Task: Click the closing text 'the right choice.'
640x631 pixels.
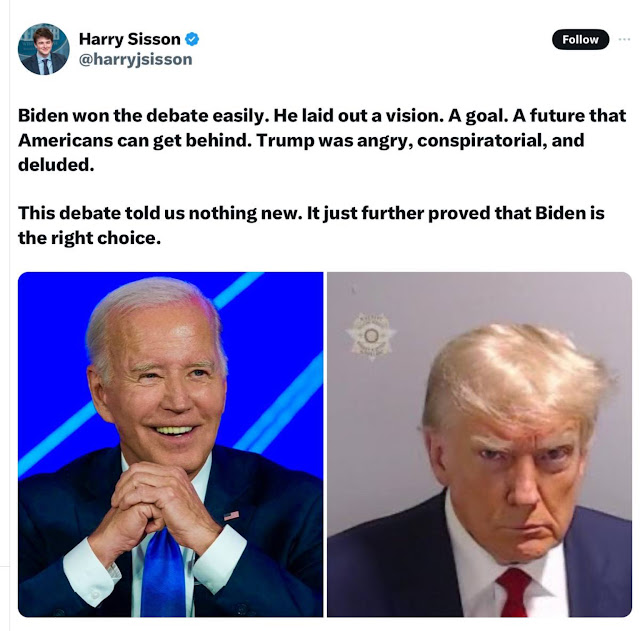Action: pos(89,238)
